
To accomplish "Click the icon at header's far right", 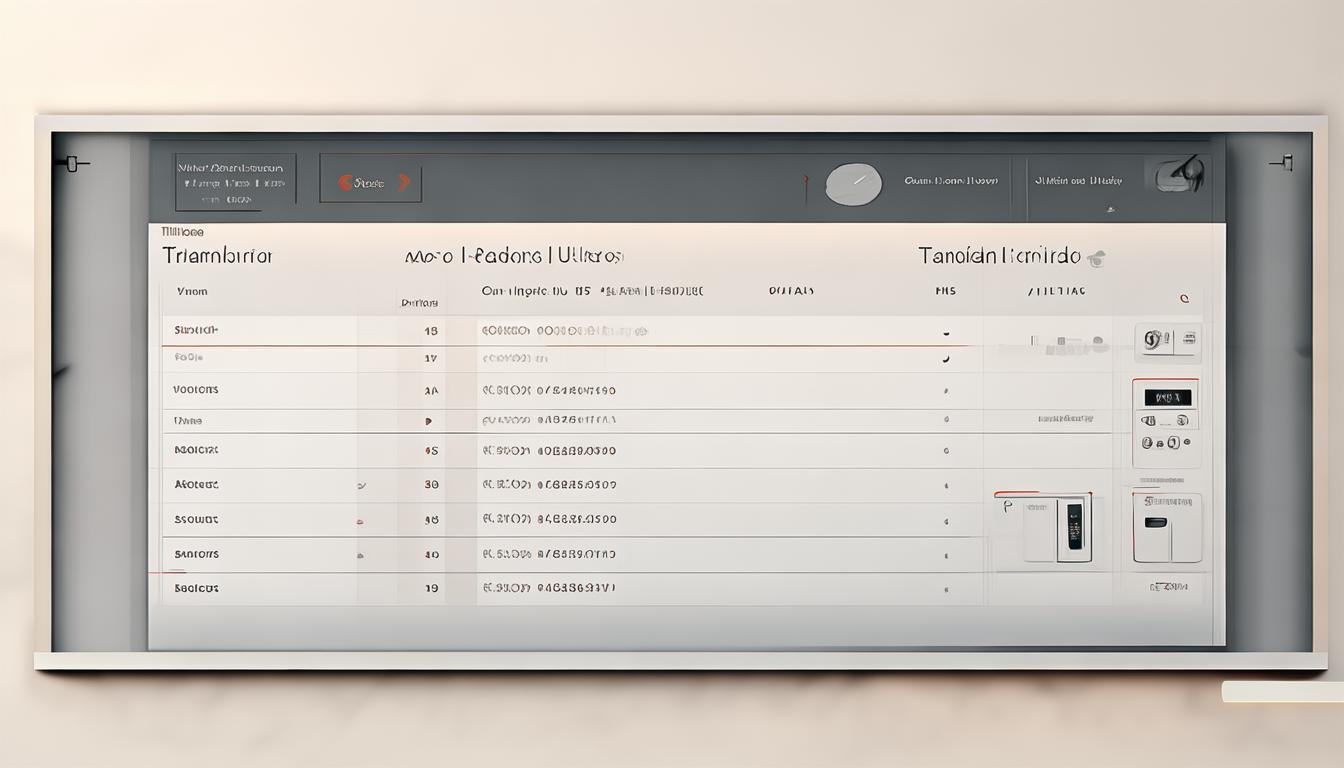I will point(1179,175).
